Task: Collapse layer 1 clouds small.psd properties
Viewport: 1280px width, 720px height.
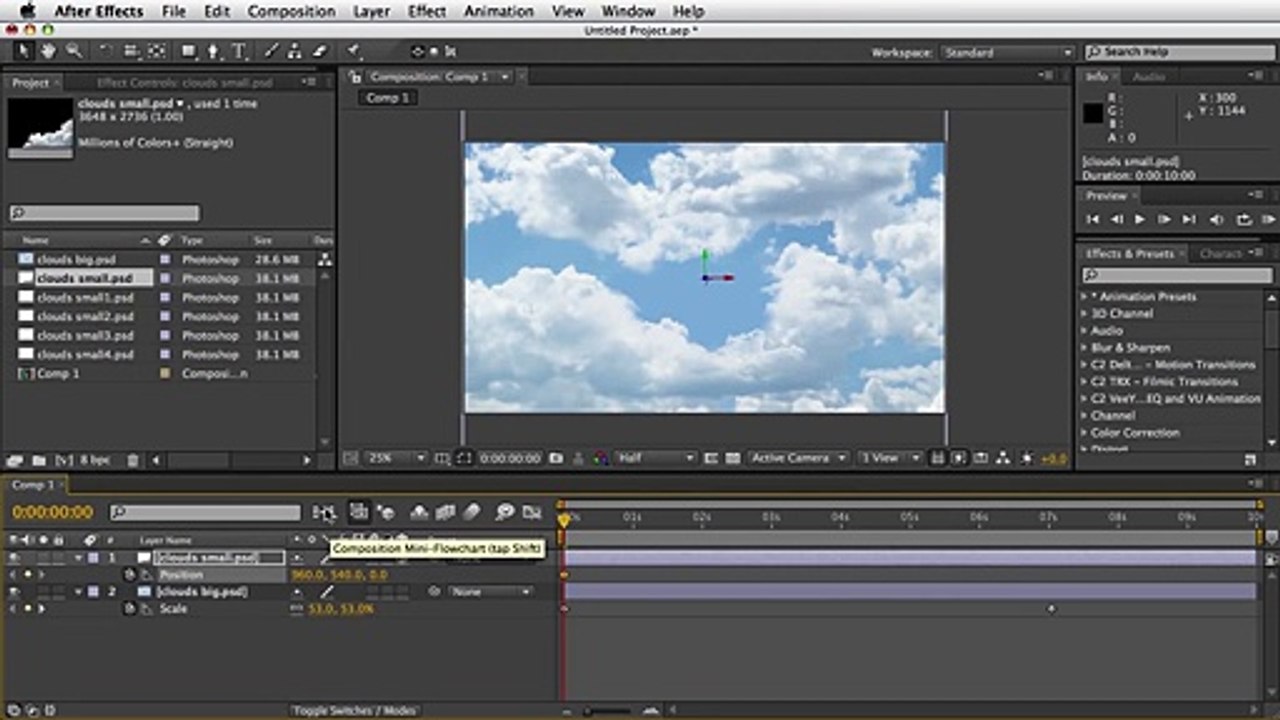Action: 78,558
